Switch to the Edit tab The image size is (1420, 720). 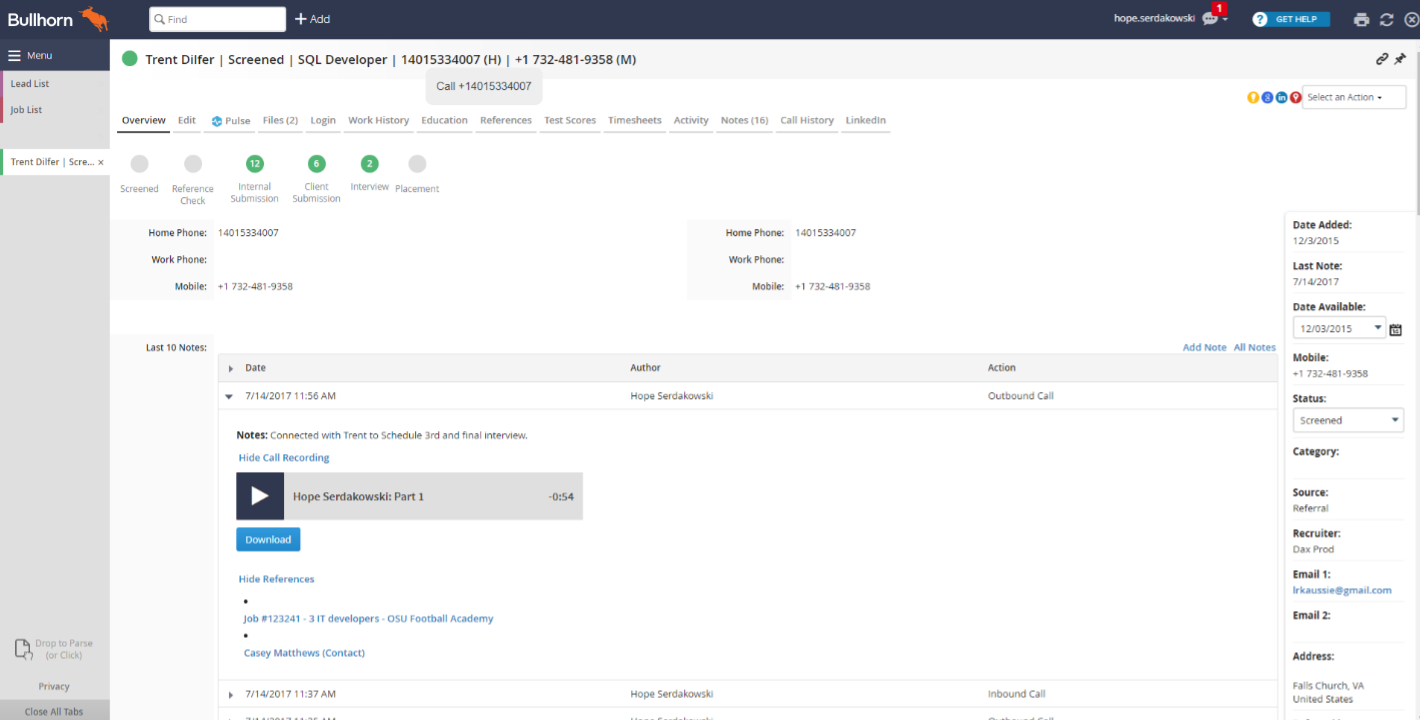(187, 120)
